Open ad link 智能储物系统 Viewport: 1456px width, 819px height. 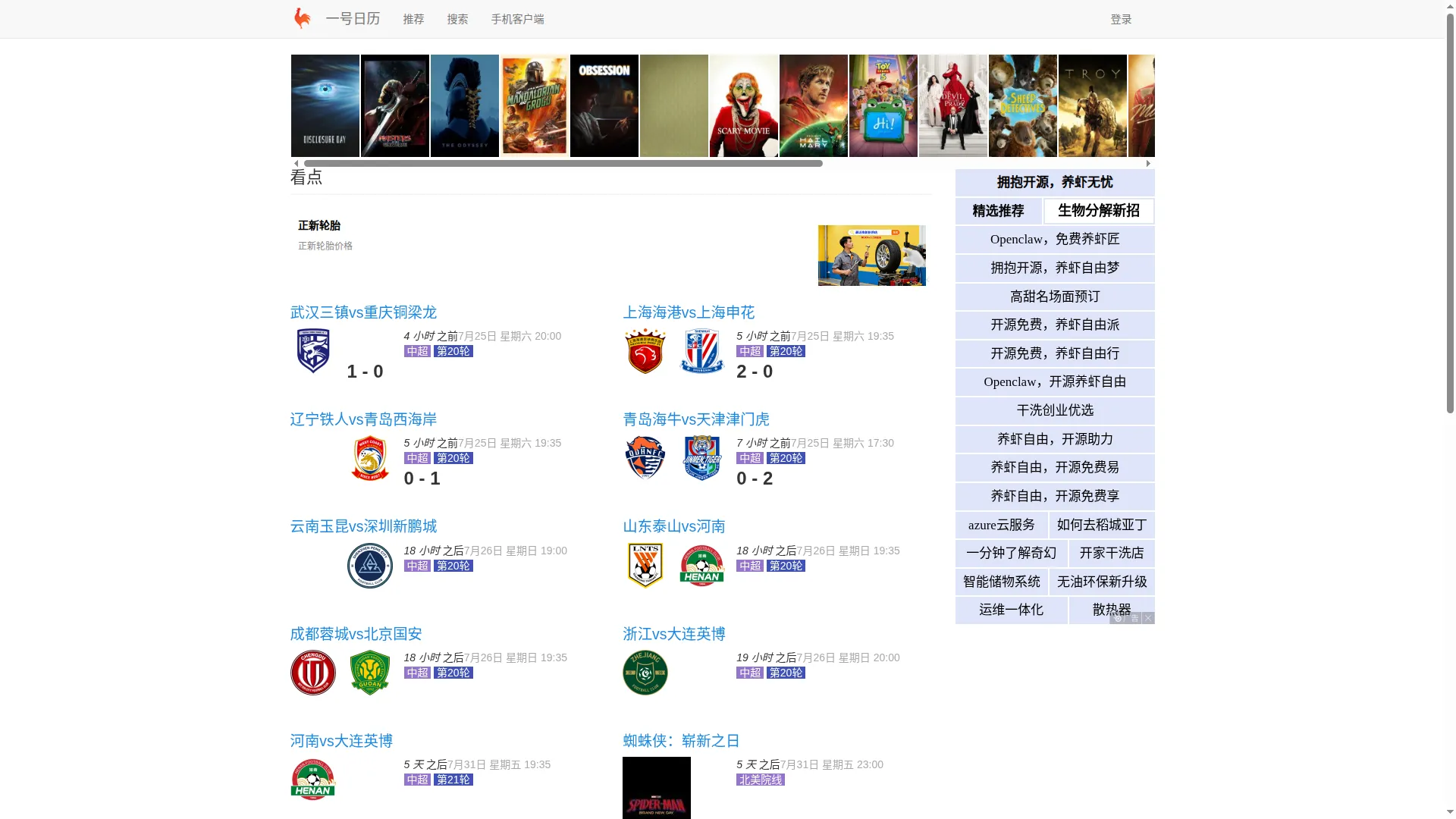1002,582
